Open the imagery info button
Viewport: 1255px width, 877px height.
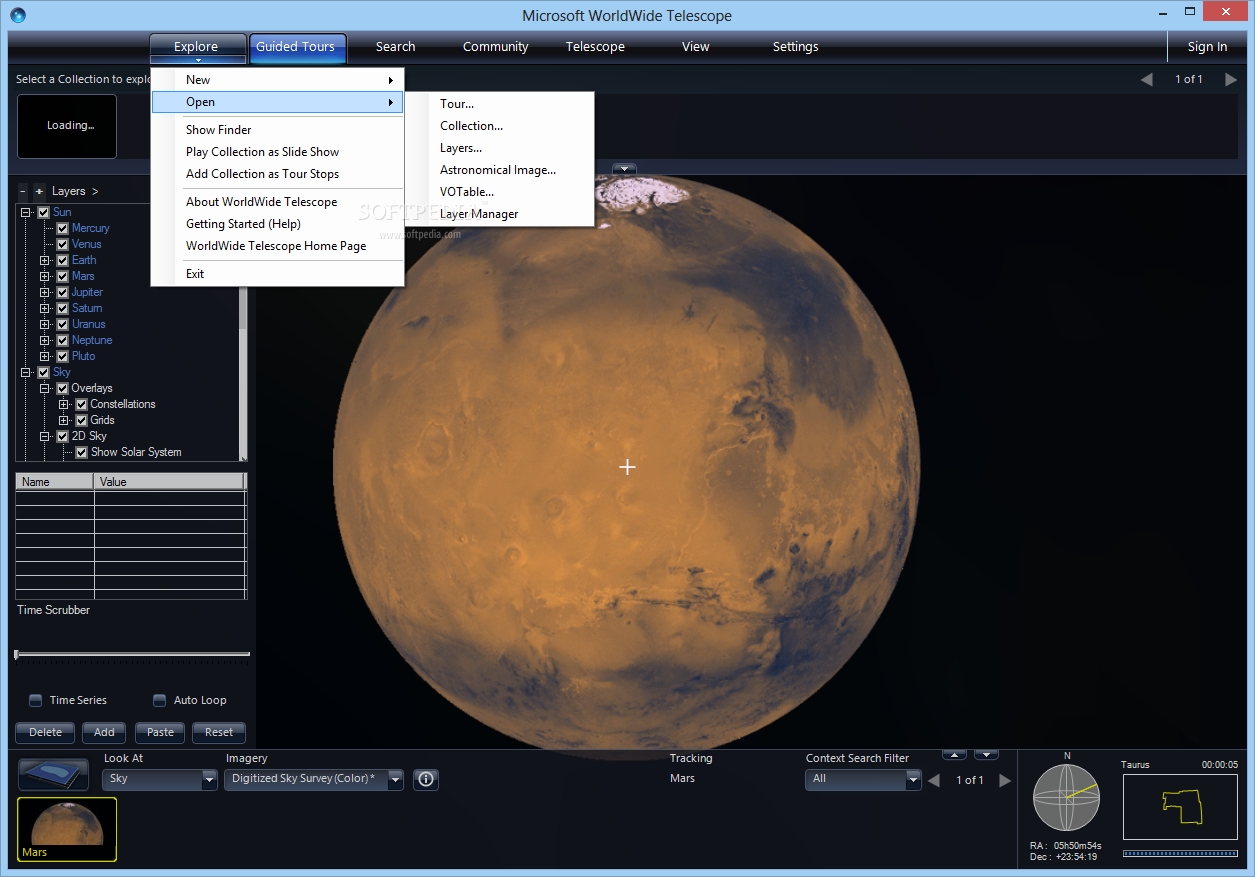click(426, 779)
